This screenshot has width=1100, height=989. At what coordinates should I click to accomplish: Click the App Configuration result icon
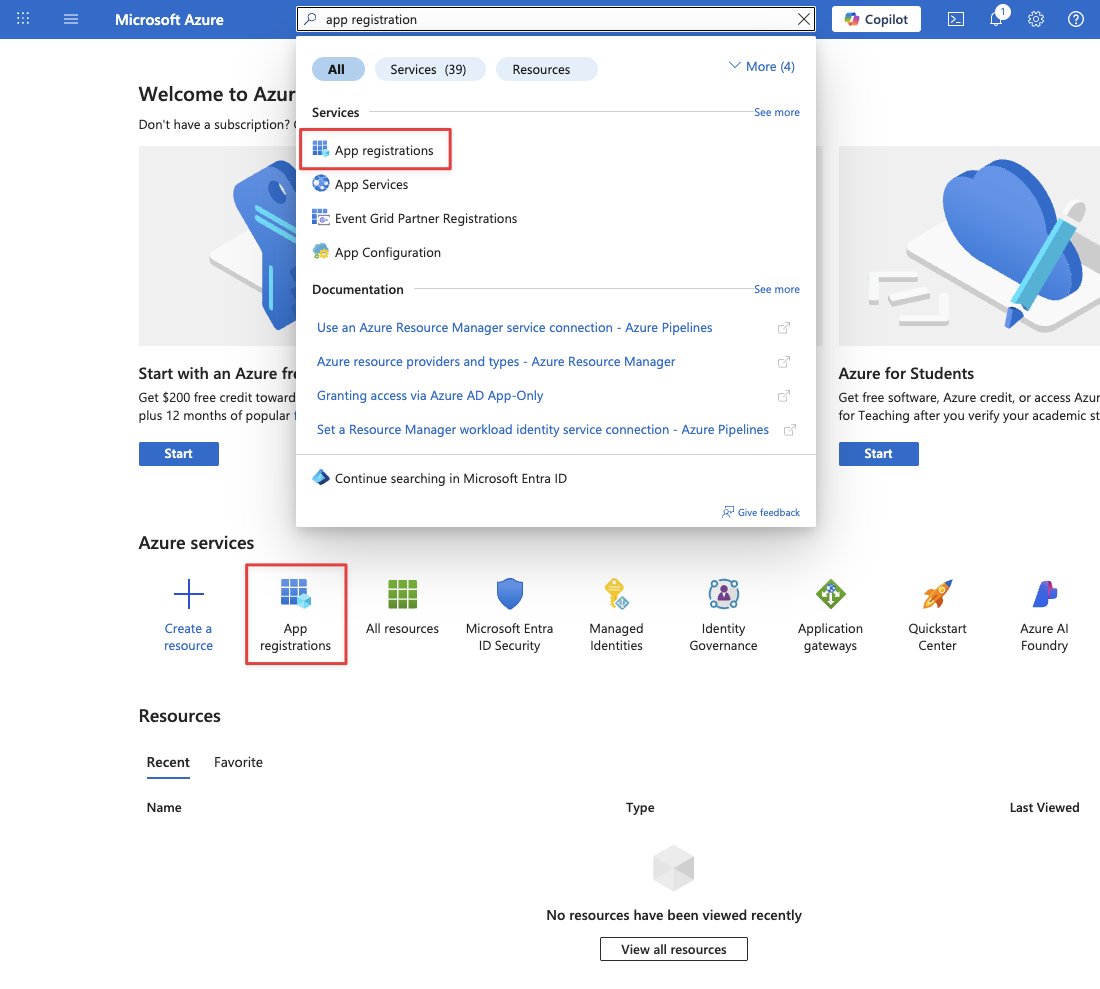coord(321,251)
